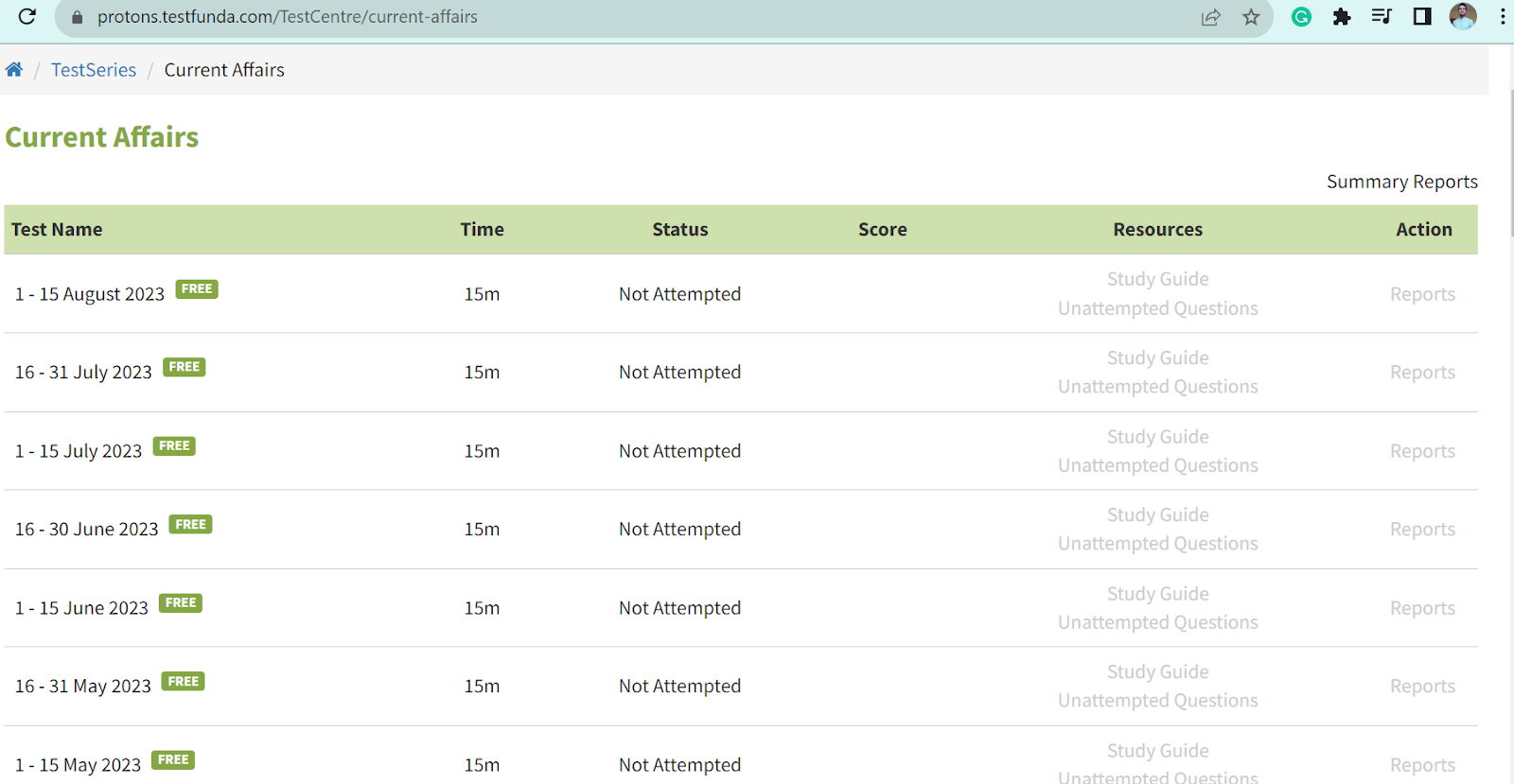
Task: Open Unattempted Questions for 1 - 15 July 2023
Action: [1157, 465]
